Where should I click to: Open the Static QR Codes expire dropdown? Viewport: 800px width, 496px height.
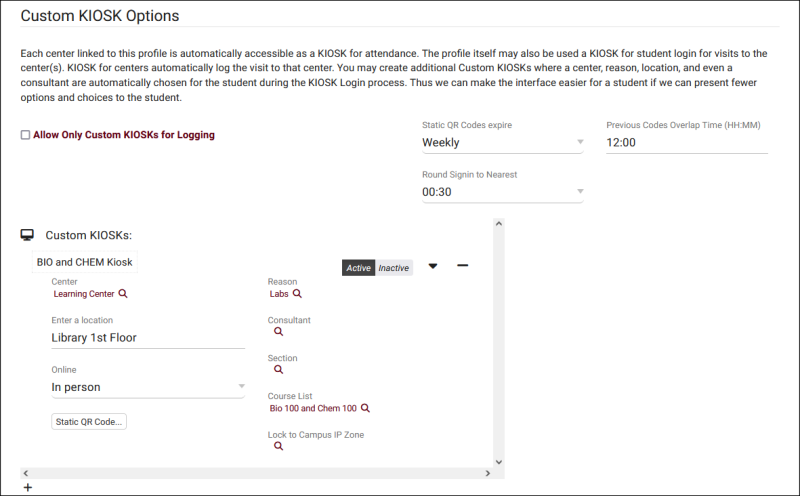point(502,143)
